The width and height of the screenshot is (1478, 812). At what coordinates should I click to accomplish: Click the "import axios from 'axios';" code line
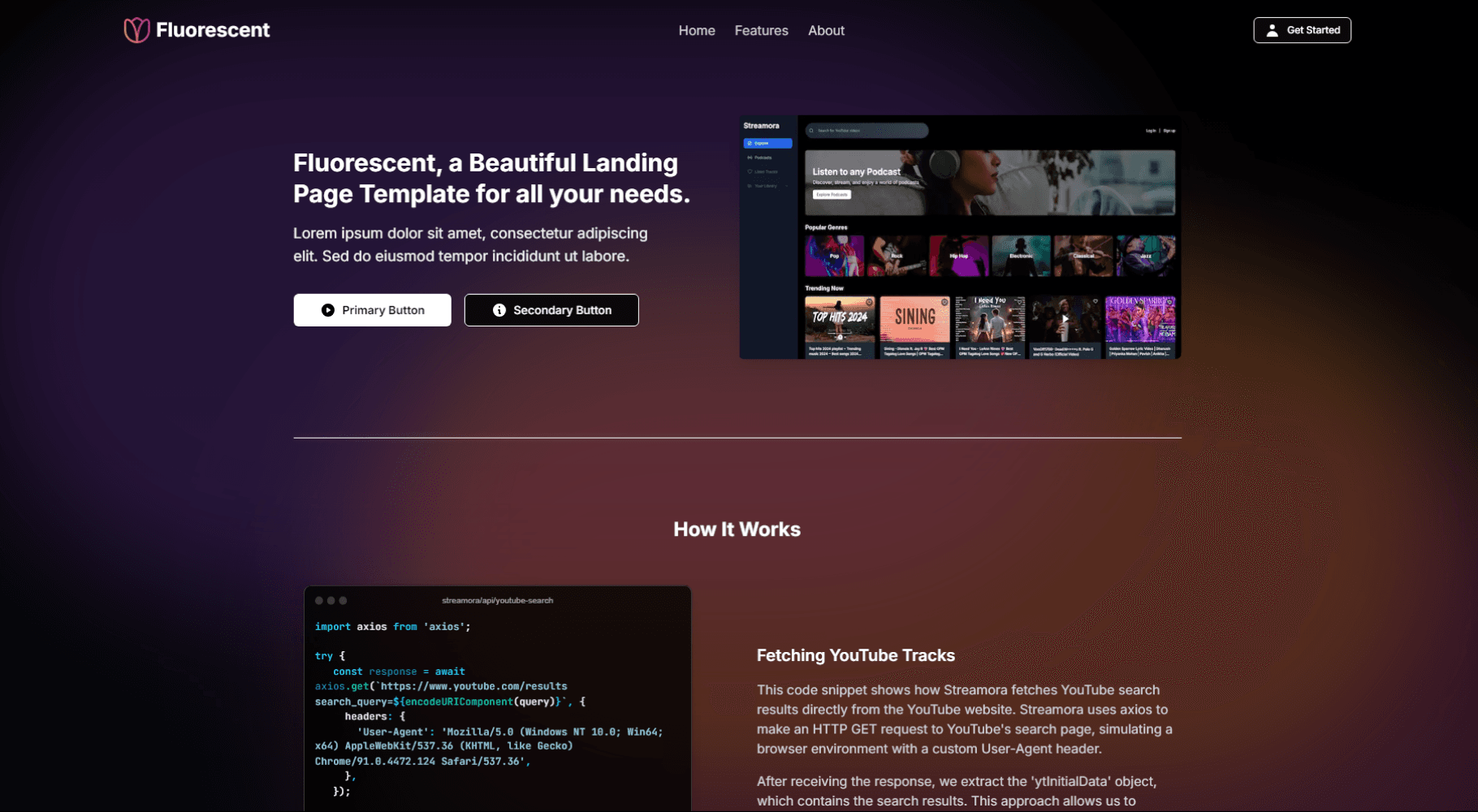(392, 627)
